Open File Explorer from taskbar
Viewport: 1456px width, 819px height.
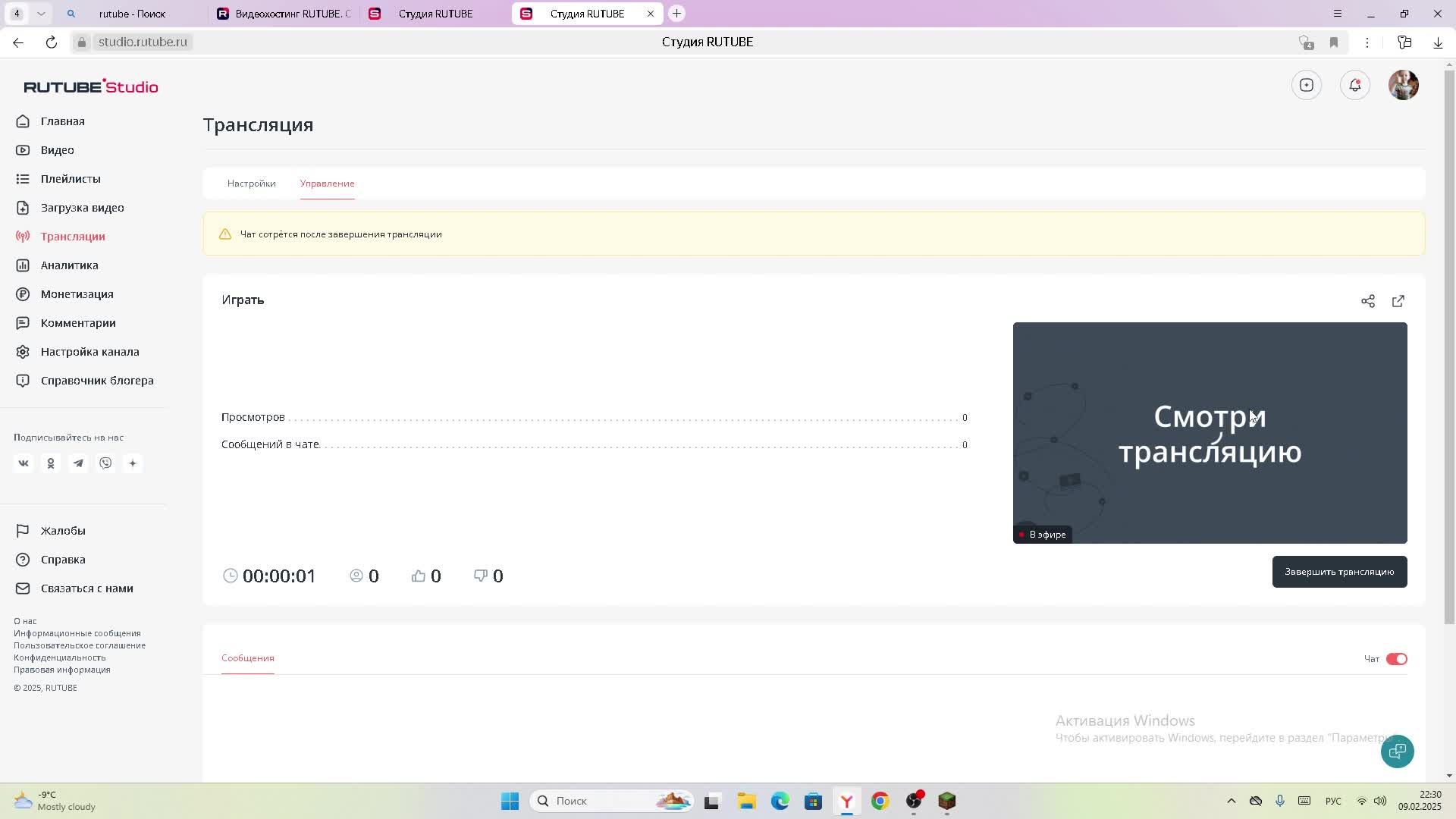click(x=746, y=801)
